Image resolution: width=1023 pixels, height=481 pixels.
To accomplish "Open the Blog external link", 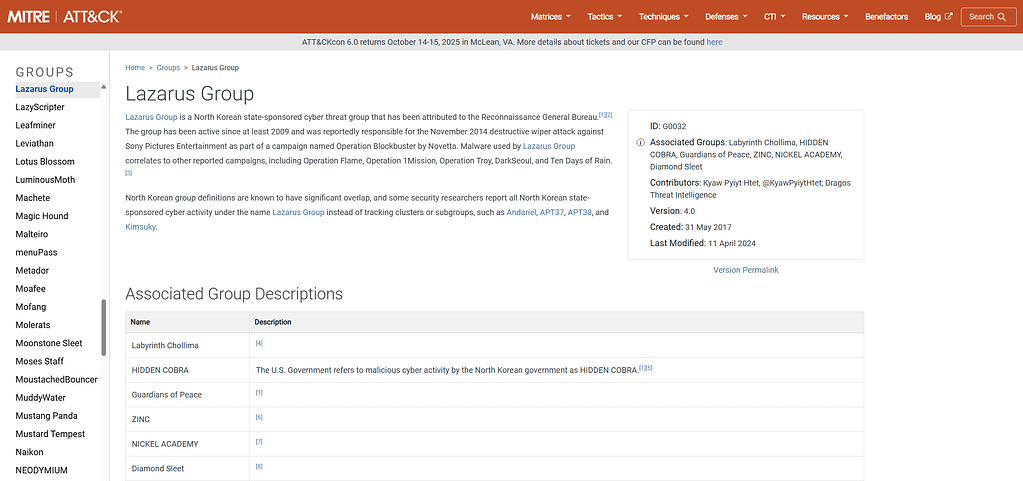I will click(938, 17).
